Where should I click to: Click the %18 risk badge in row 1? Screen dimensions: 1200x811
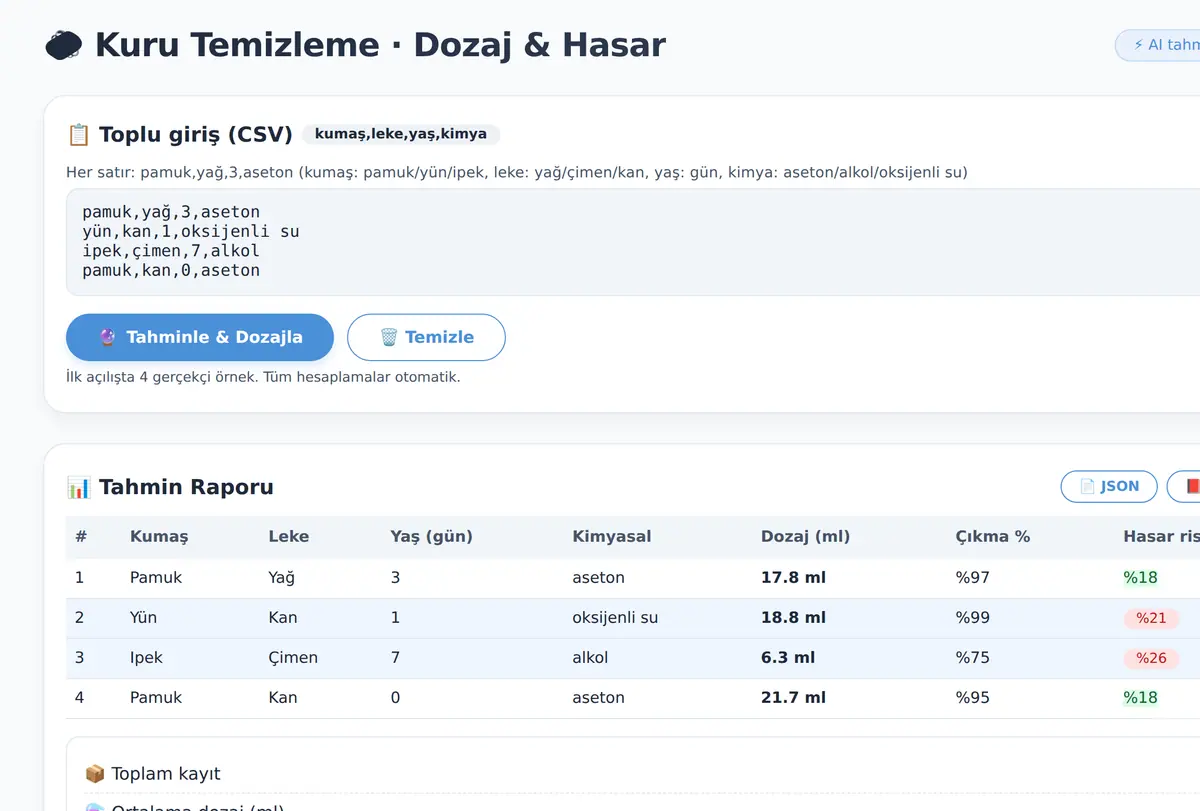[1140, 577]
